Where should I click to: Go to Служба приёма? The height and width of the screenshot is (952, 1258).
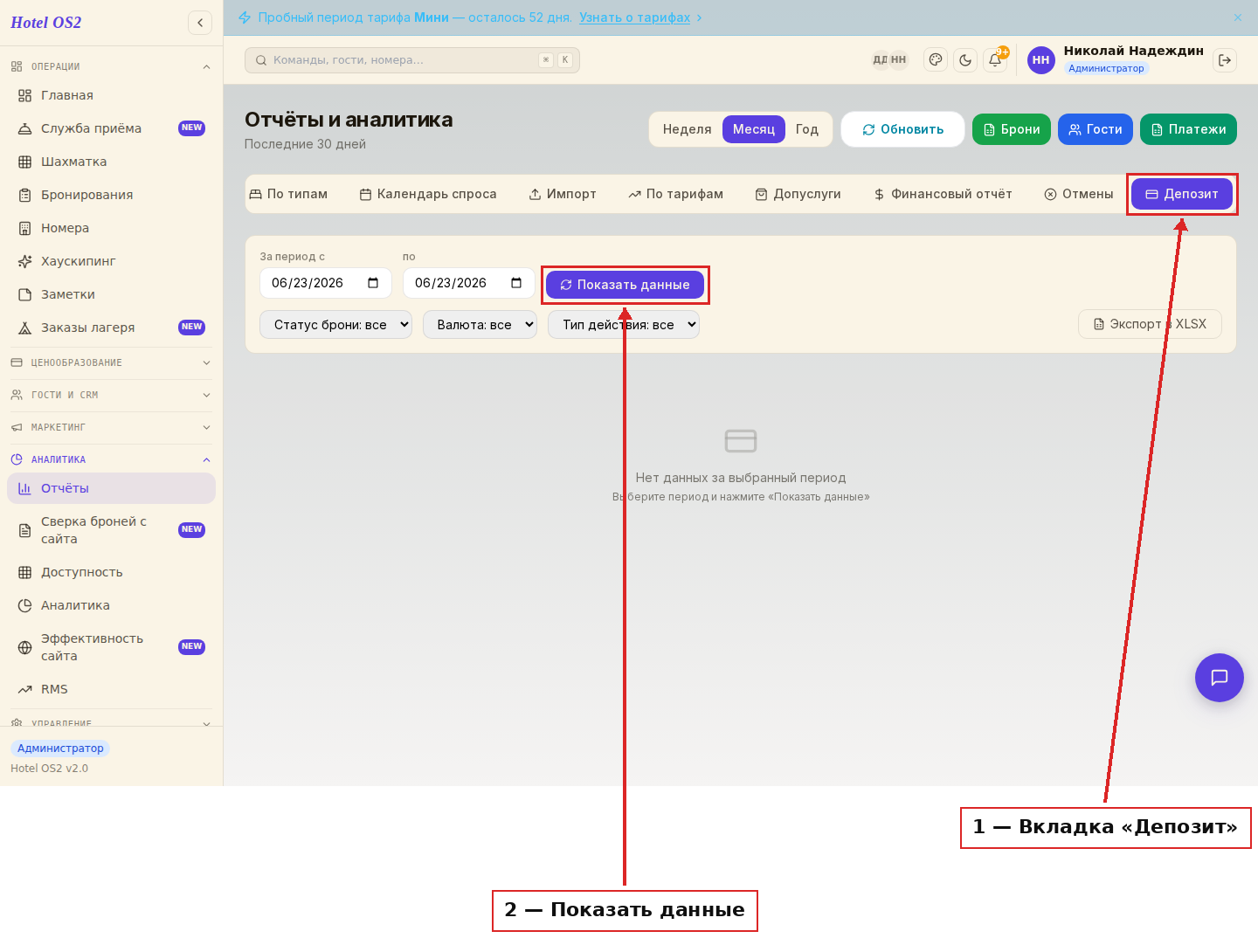[112, 128]
